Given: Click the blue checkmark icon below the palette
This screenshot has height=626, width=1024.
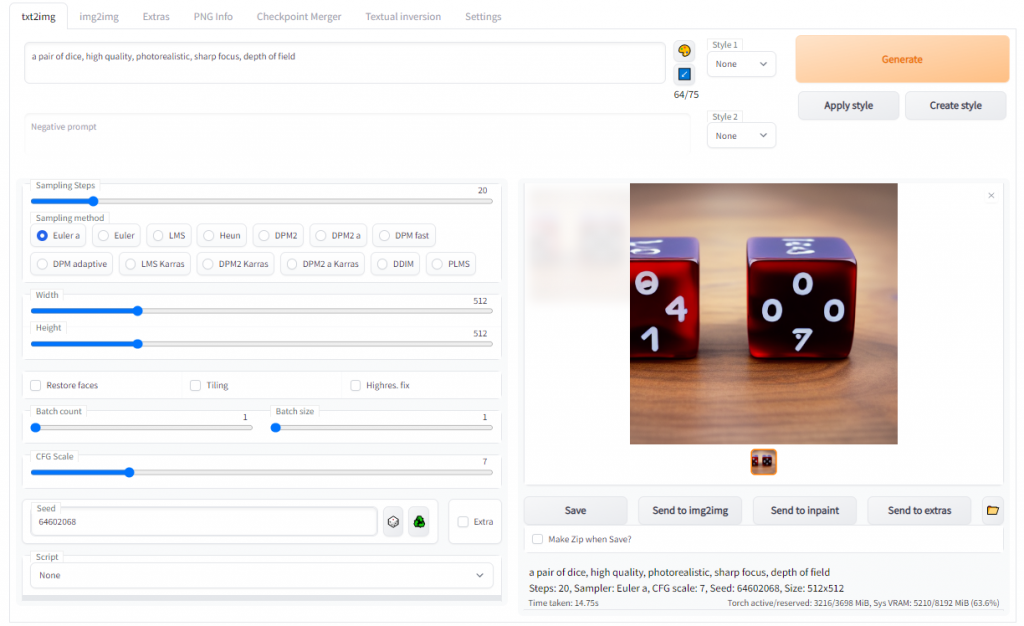Looking at the screenshot, I should coord(684,74).
